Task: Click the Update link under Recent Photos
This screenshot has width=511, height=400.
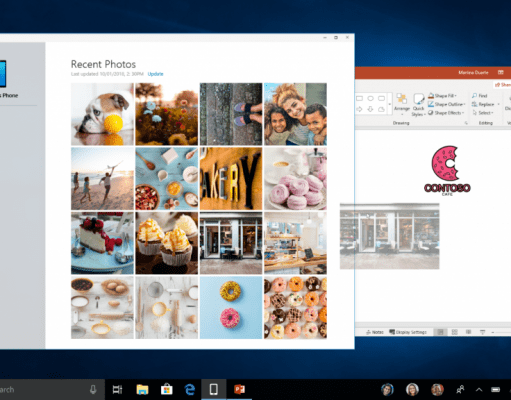Action: [155, 74]
